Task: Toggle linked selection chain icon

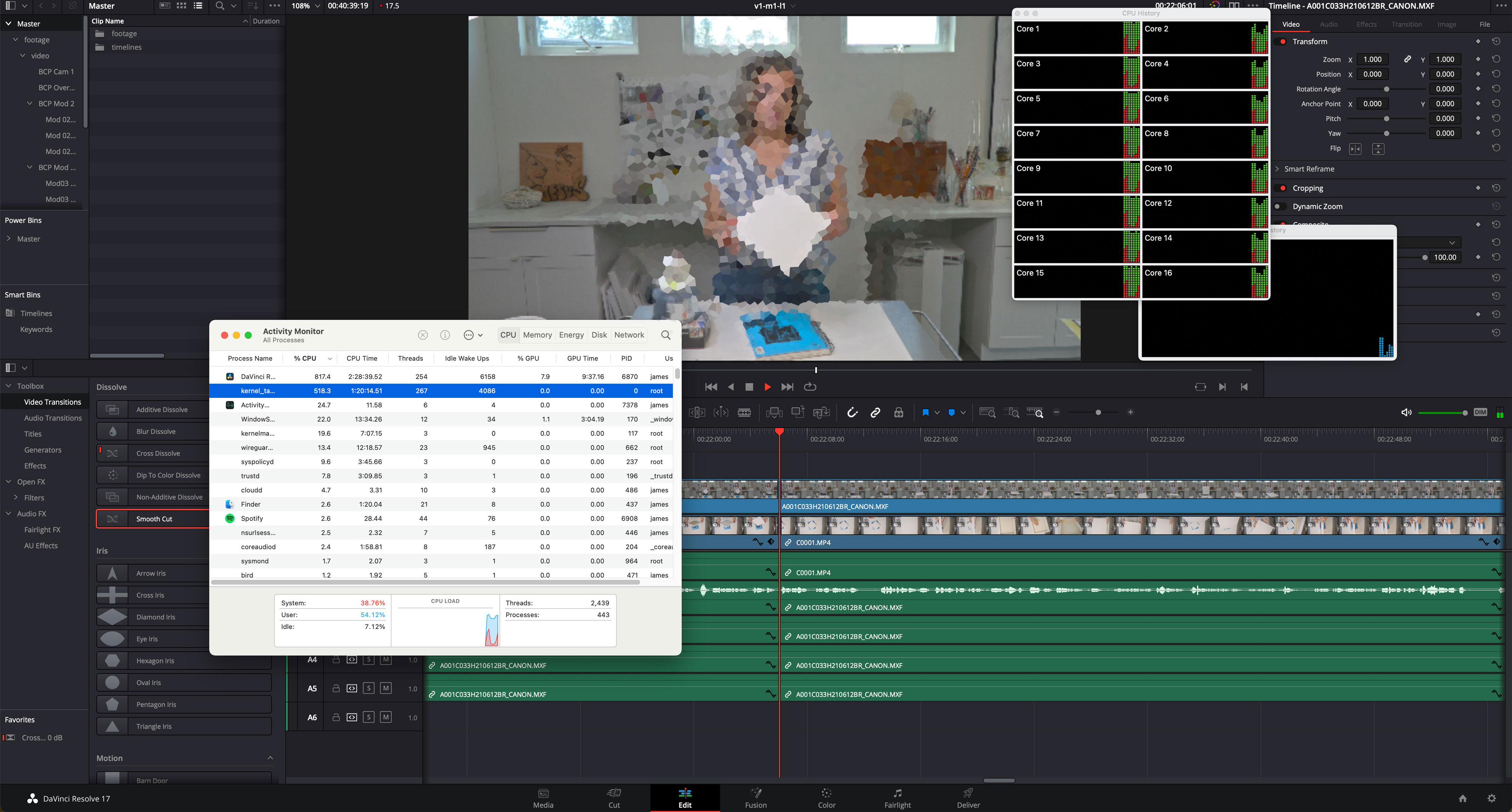Action: coord(875,412)
